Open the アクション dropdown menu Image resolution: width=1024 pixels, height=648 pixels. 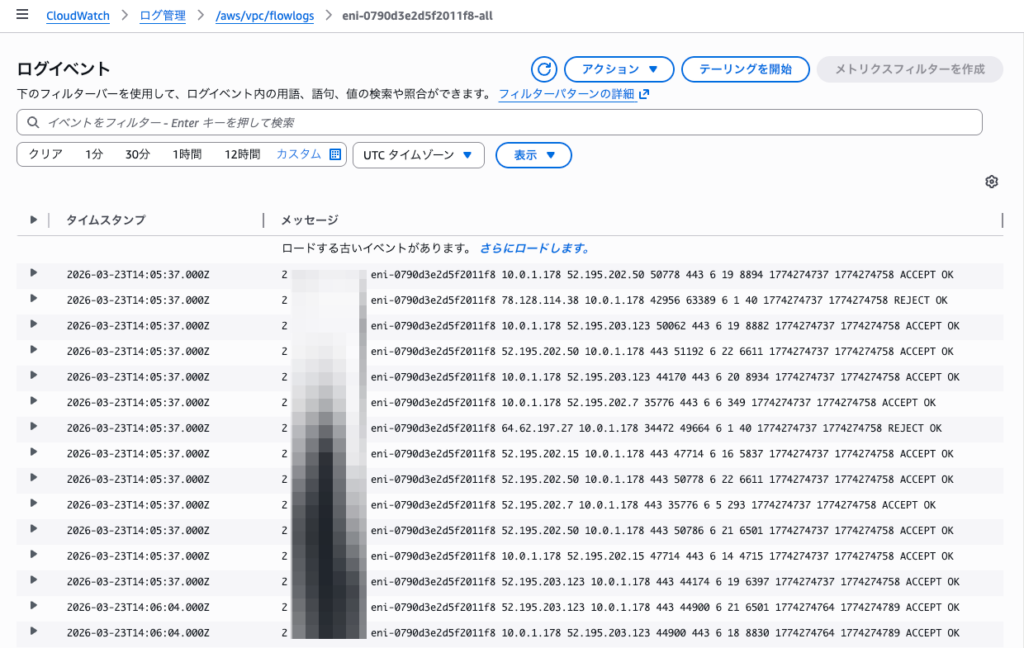tap(618, 69)
